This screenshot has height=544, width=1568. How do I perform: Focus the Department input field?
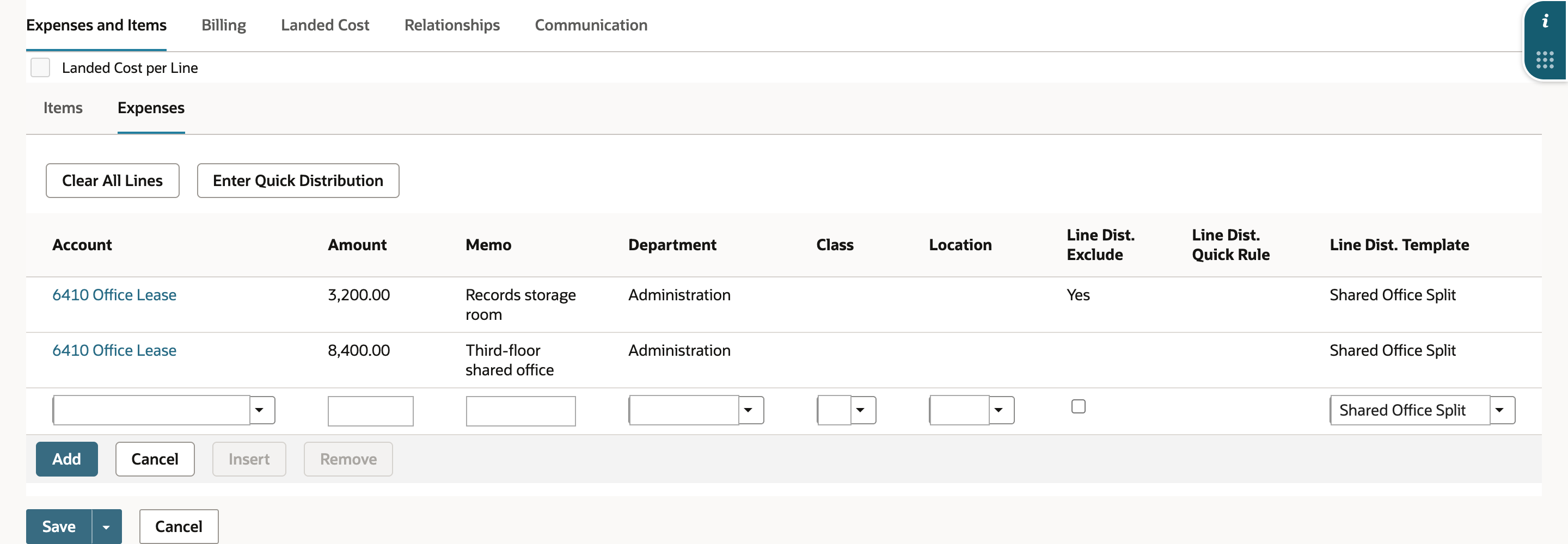point(684,410)
